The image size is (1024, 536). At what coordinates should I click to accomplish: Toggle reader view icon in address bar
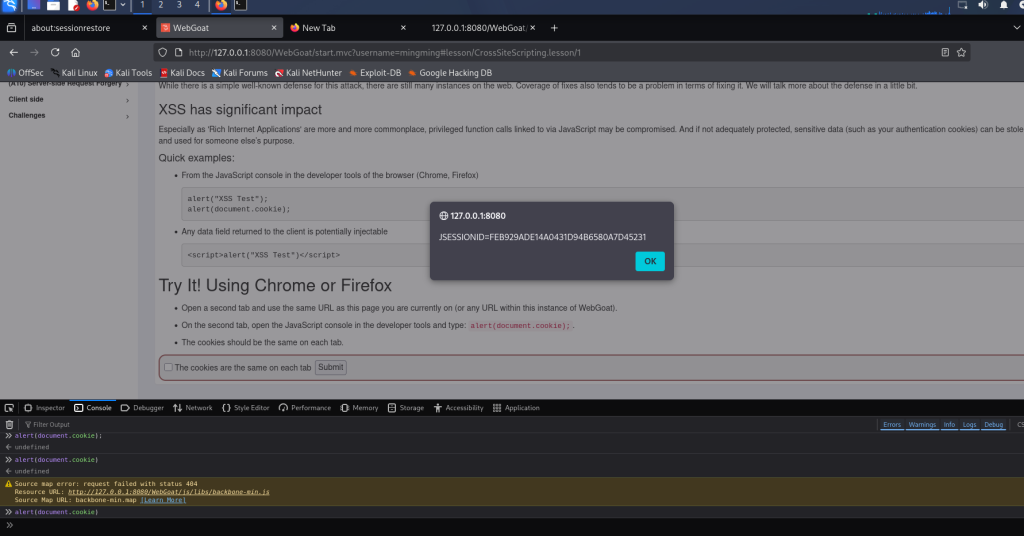(x=945, y=52)
